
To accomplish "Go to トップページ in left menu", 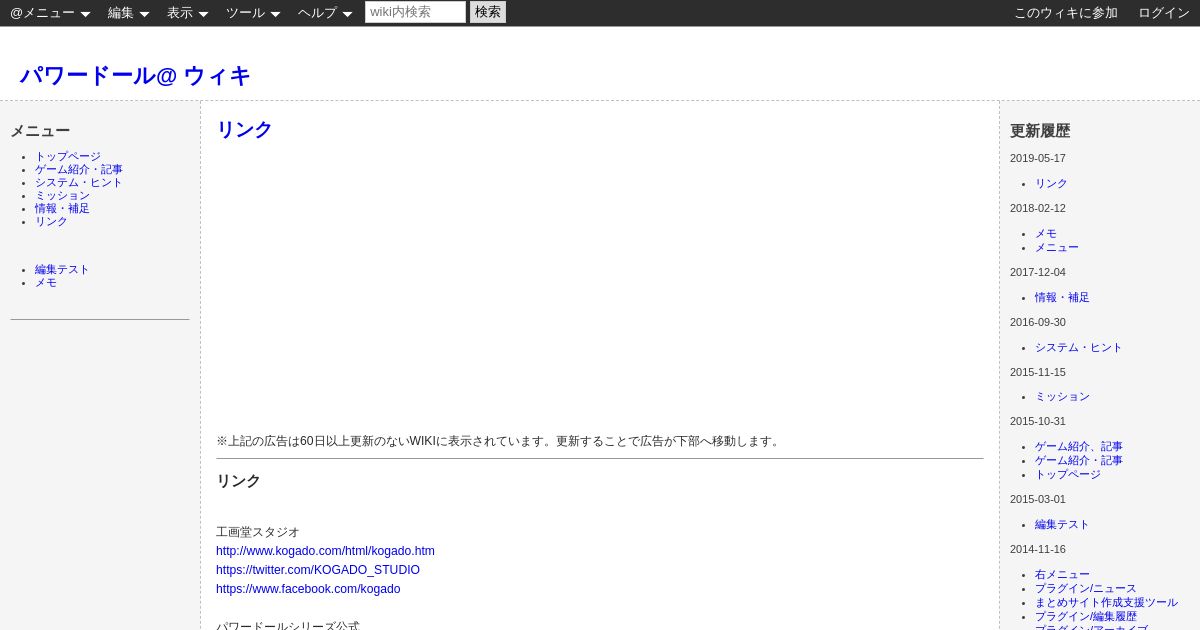I will coord(68,157).
